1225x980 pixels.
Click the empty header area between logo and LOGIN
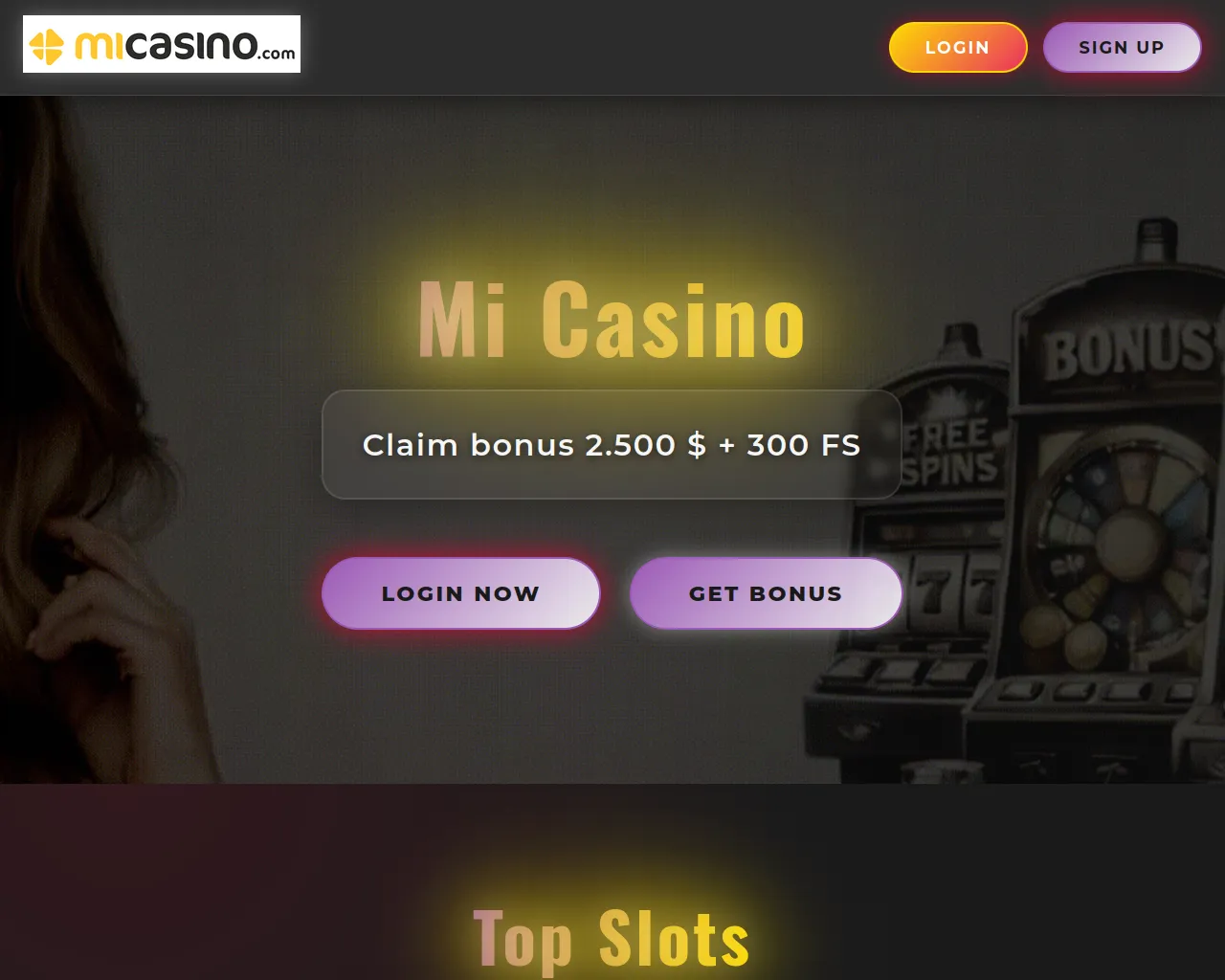point(593,48)
